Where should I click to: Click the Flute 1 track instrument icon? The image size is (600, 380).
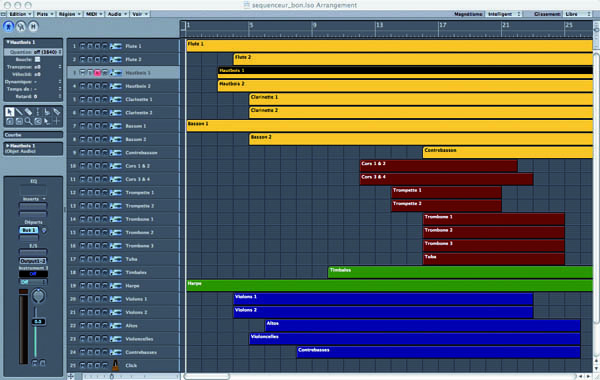coord(116,46)
